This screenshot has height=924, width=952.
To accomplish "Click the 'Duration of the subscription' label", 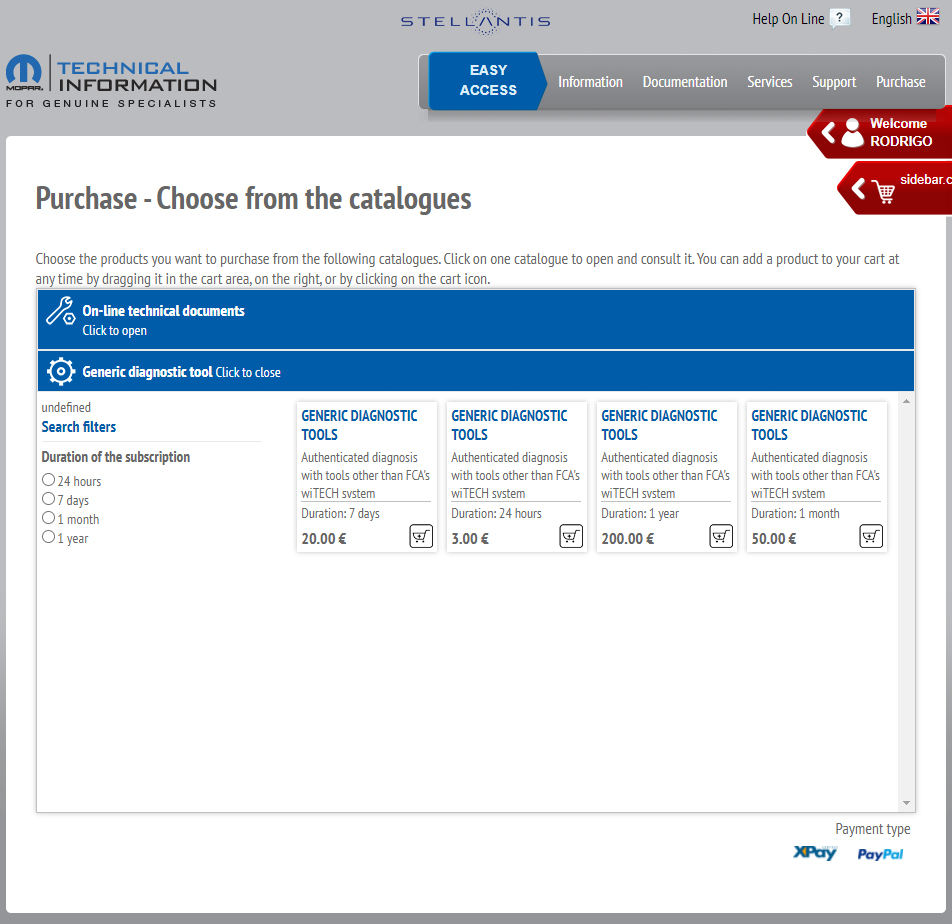I will (x=115, y=457).
